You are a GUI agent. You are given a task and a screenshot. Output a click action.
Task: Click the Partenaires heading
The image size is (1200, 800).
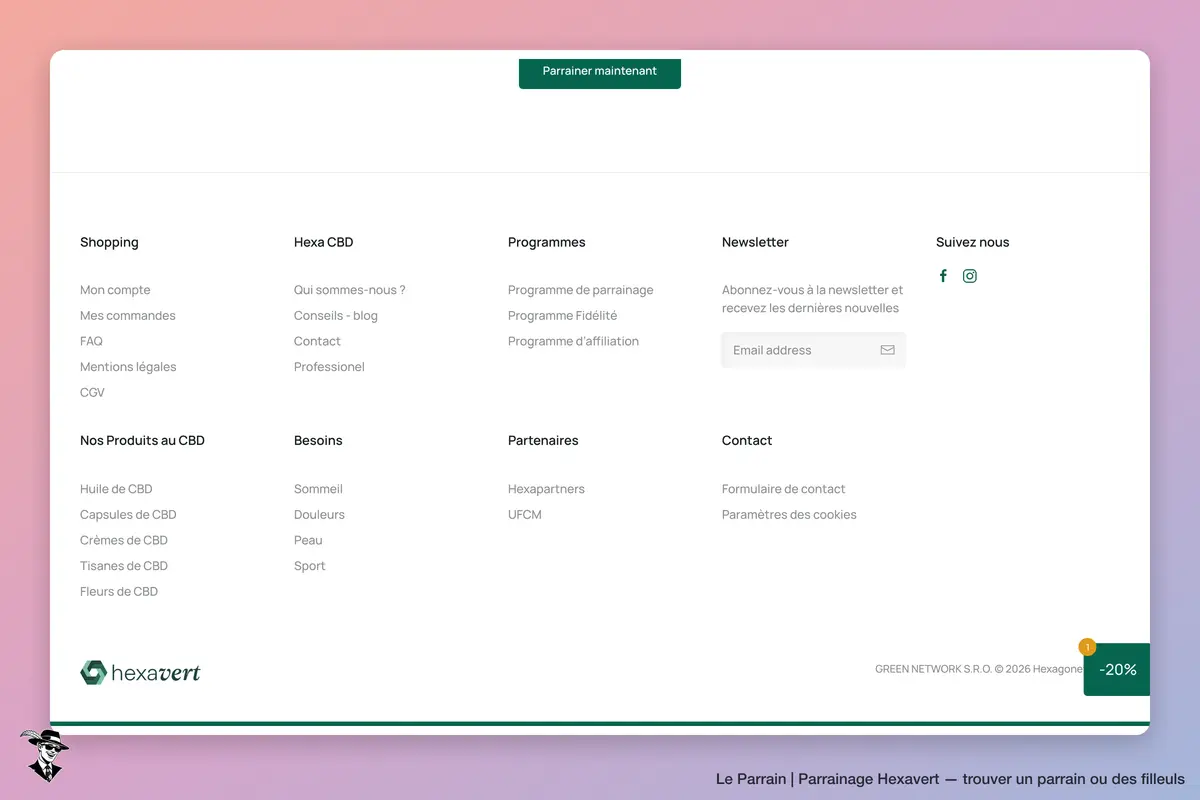tap(543, 440)
